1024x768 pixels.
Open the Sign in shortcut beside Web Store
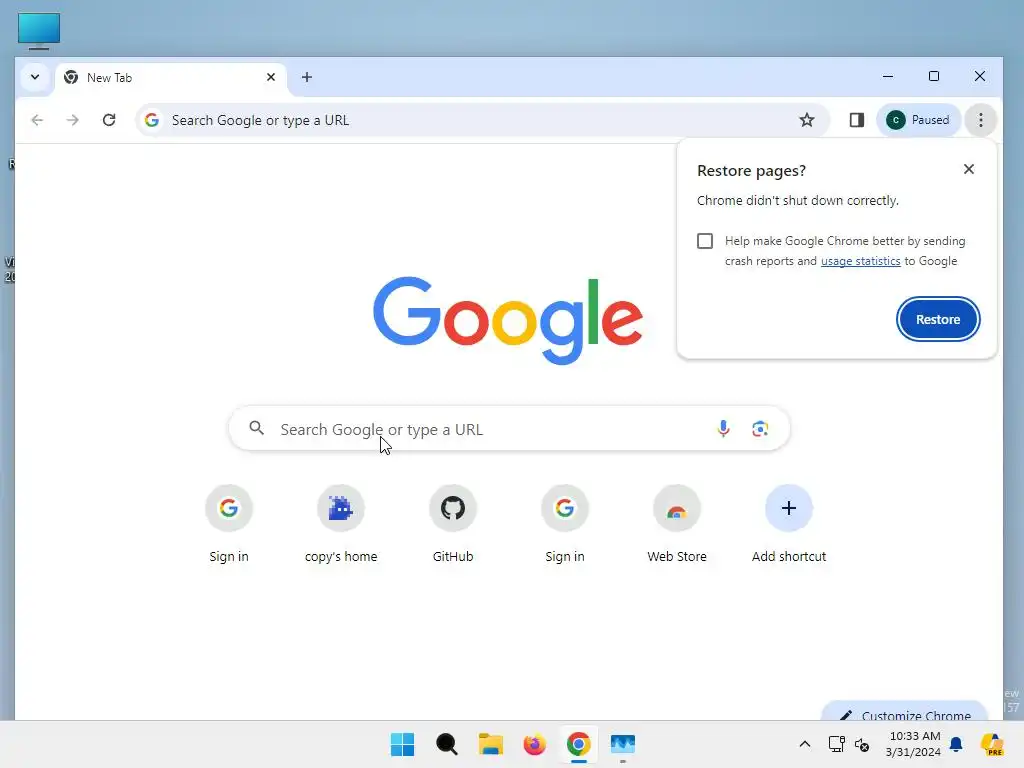[x=565, y=524]
